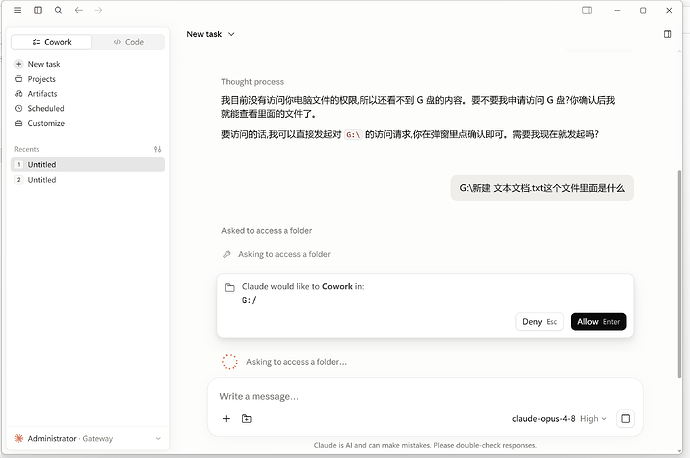Go forward with the right arrow
The height and width of the screenshot is (458, 690).
pos(98,10)
